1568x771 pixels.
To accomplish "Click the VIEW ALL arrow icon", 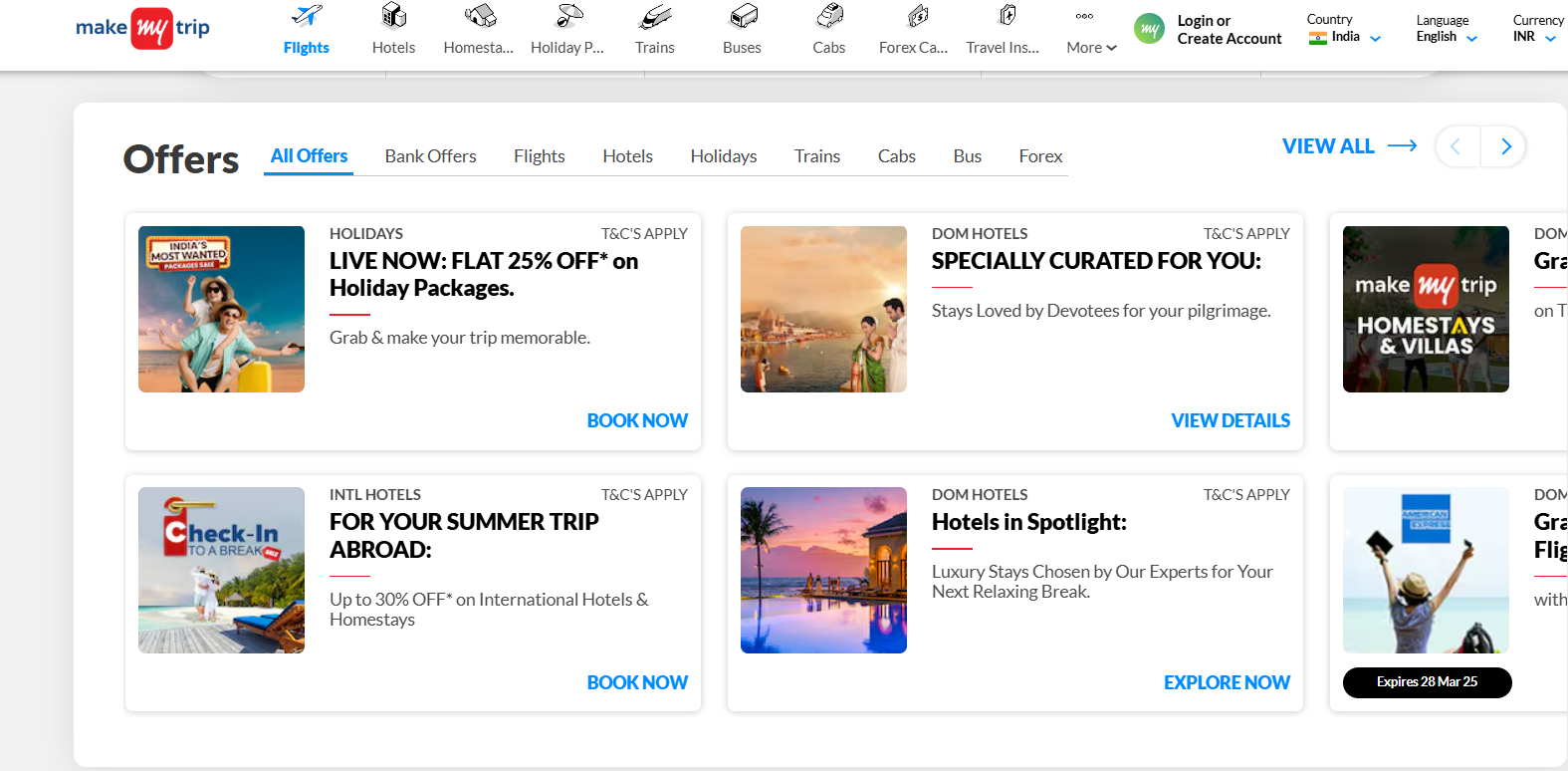I will pyautogui.click(x=1403, y=146).
